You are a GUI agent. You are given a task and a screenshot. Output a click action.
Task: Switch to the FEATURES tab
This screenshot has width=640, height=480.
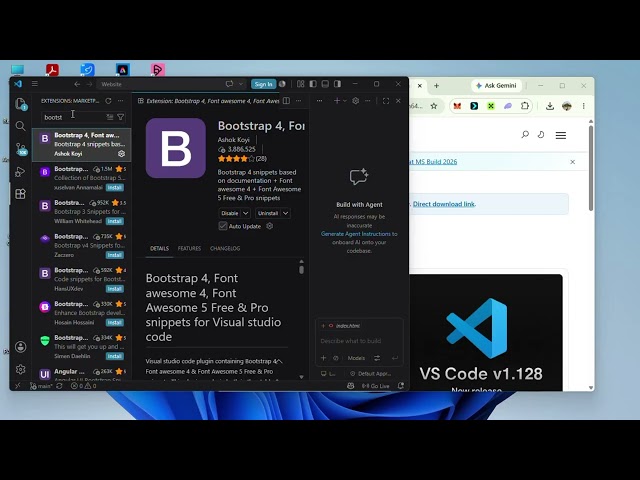pos(189,249)
